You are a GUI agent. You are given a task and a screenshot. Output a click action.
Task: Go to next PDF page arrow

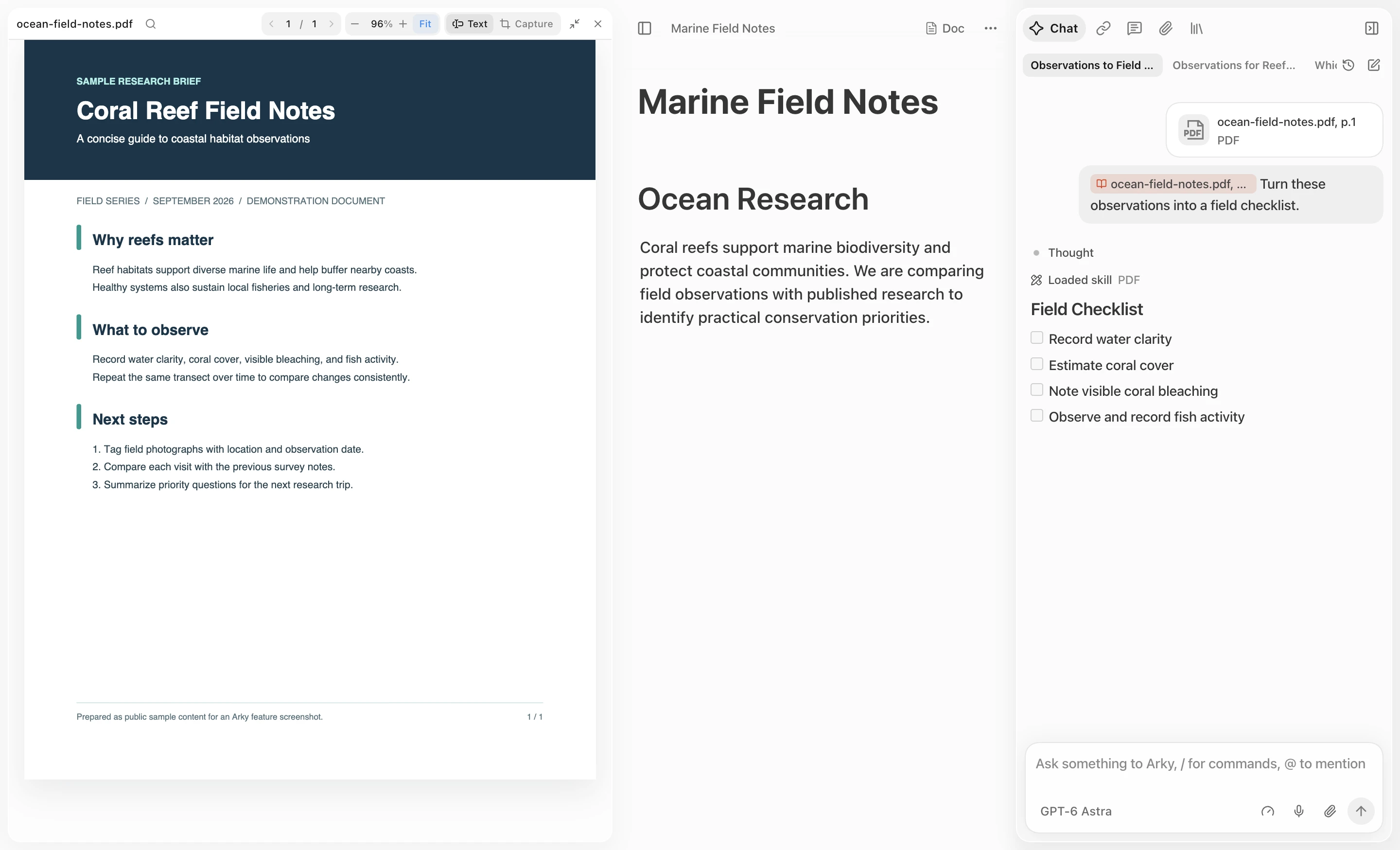coord(331,24)
